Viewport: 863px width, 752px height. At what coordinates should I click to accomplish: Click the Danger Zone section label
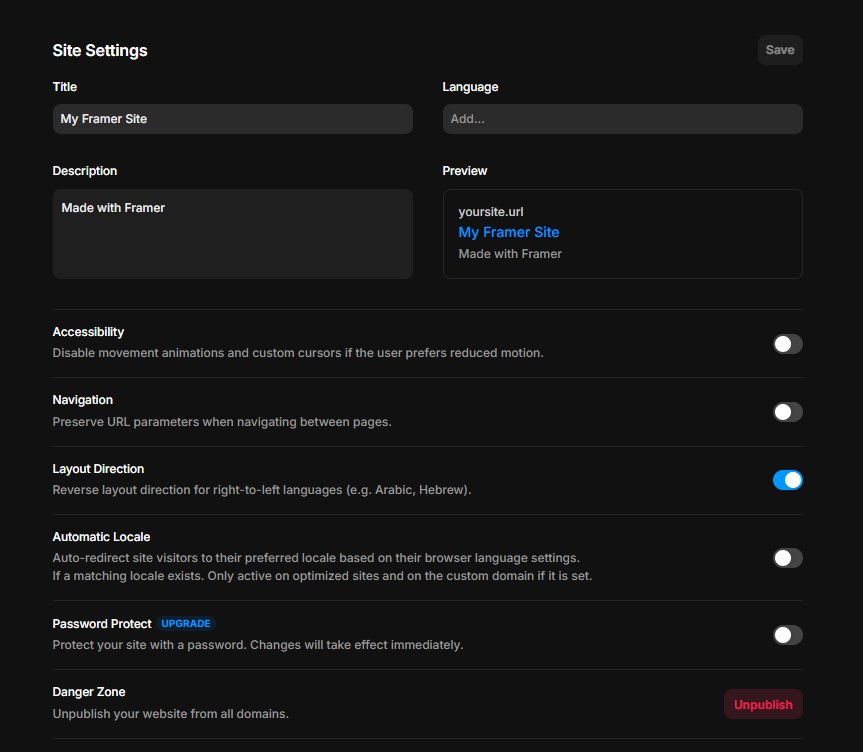tap(89, 692)
